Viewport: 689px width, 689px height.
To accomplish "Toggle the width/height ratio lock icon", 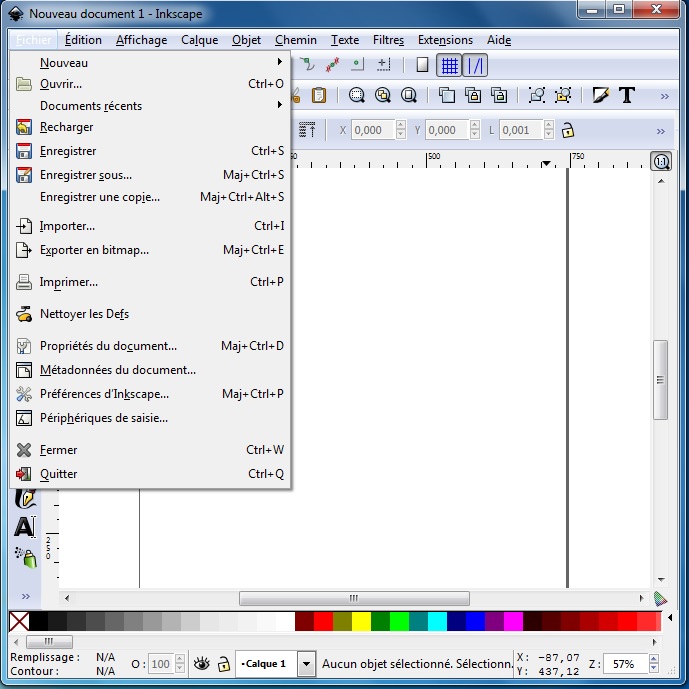I will point(567,131).
